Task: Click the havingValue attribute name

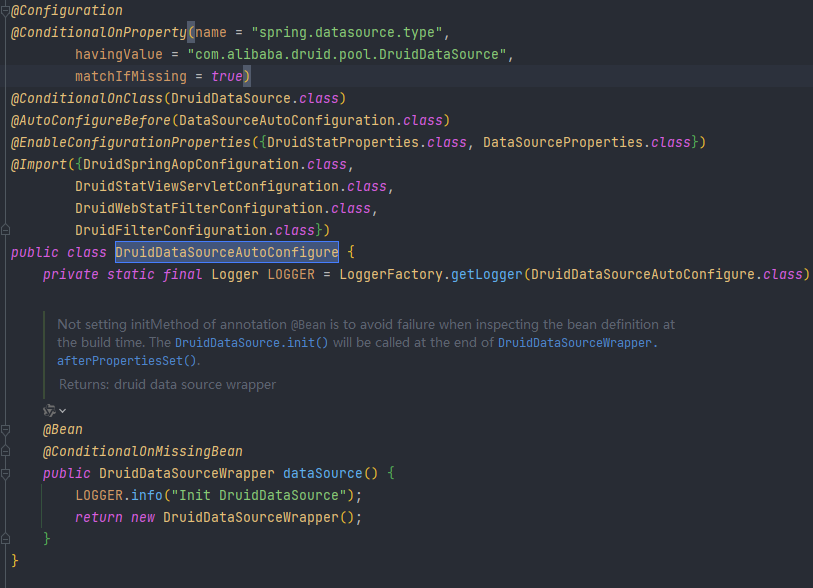Action: pyautogui.click(x=119, y=54)
